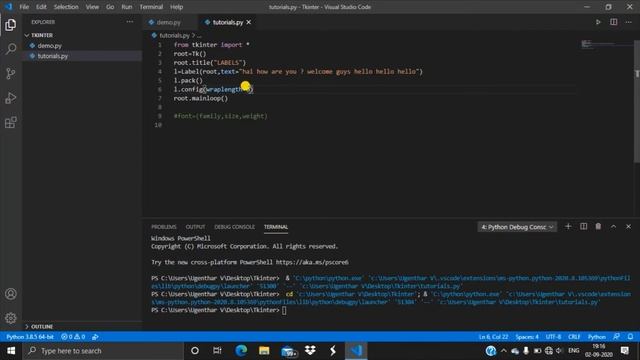Select Python 3.8.5 64-bit interpreter in status bar
This screenshot has height=360, width=640.
pyautogui.click(x=30, y=337)
